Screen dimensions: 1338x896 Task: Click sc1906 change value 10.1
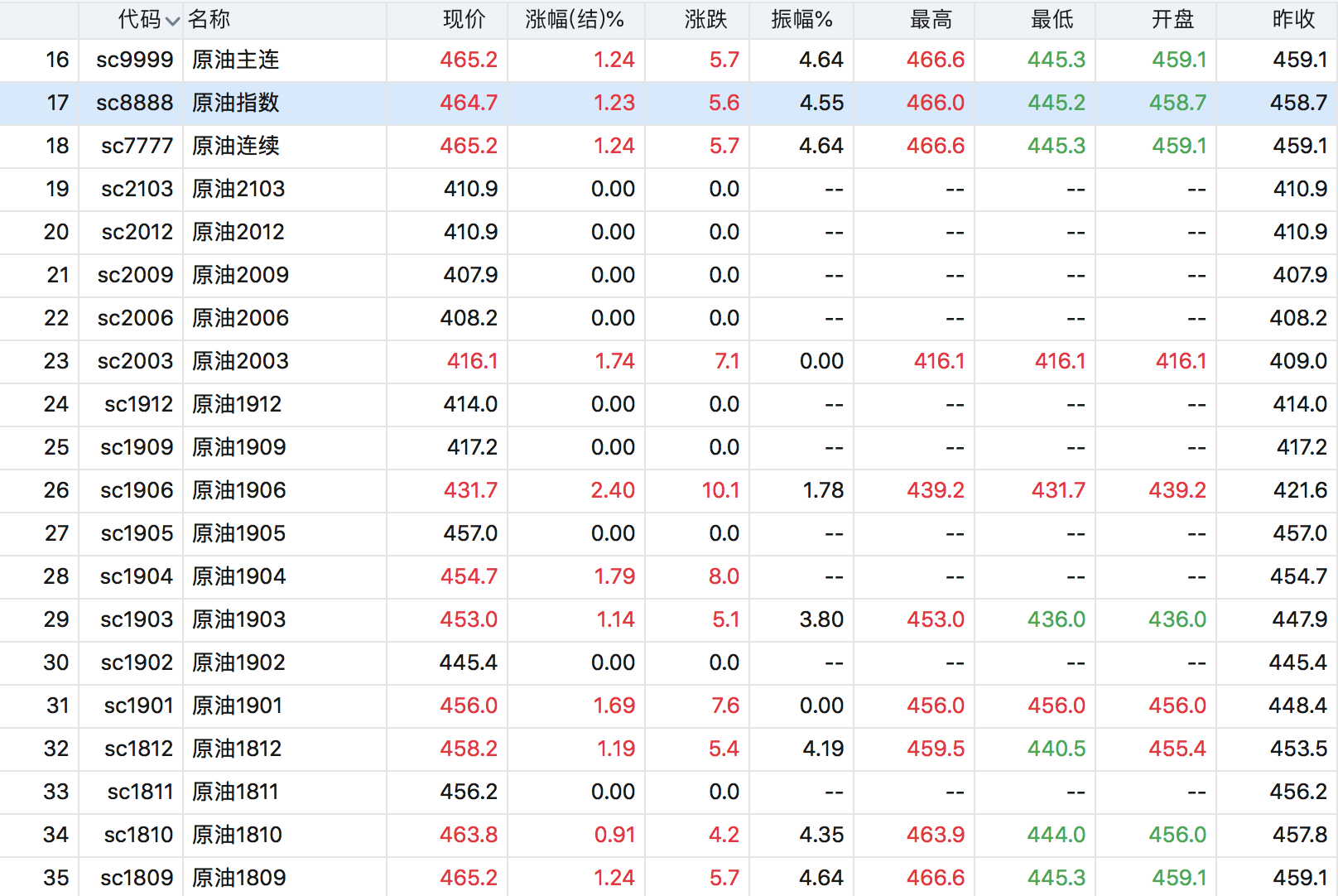[720, 490]
